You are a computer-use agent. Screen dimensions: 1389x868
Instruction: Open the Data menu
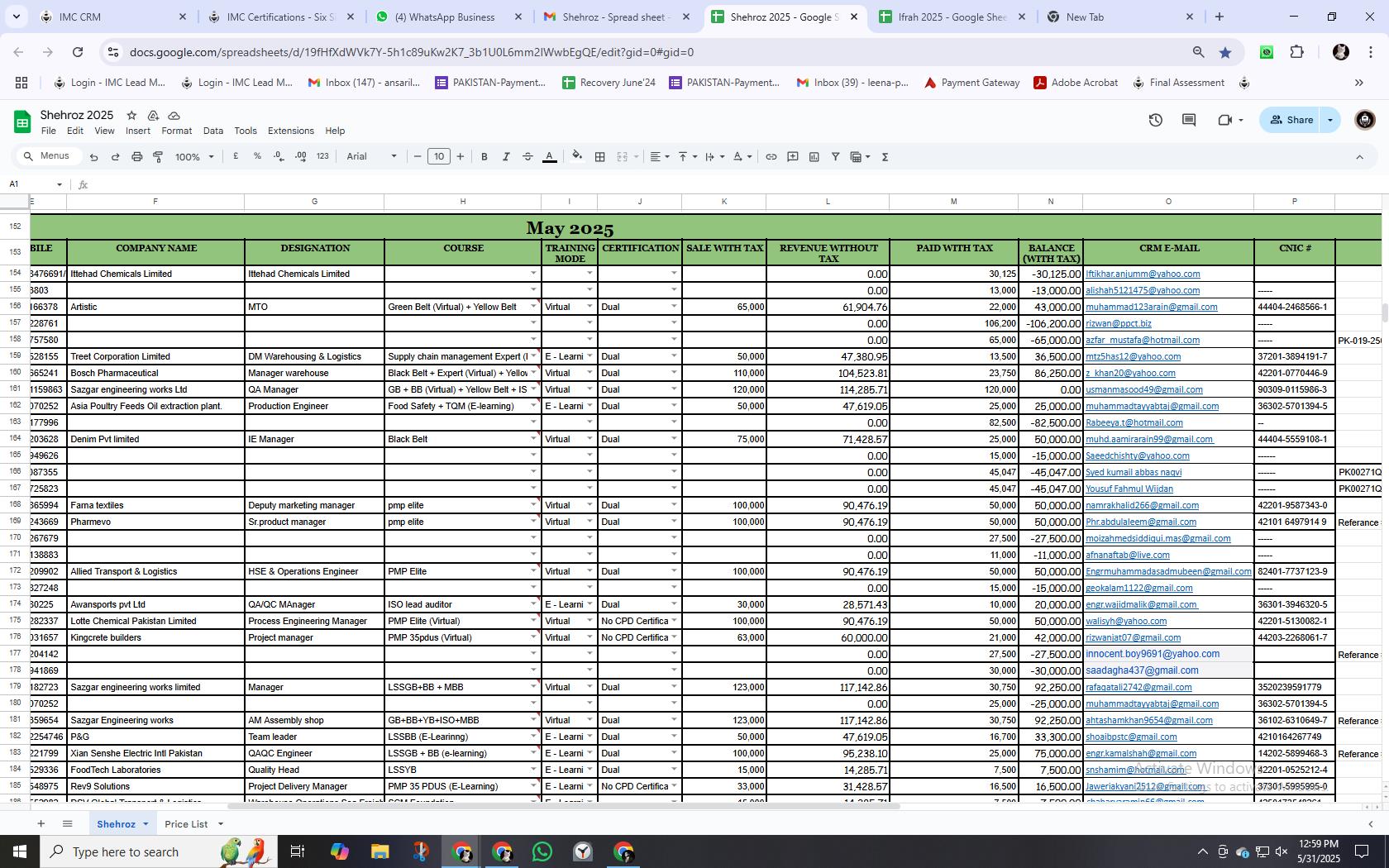[x=213, y=131]
